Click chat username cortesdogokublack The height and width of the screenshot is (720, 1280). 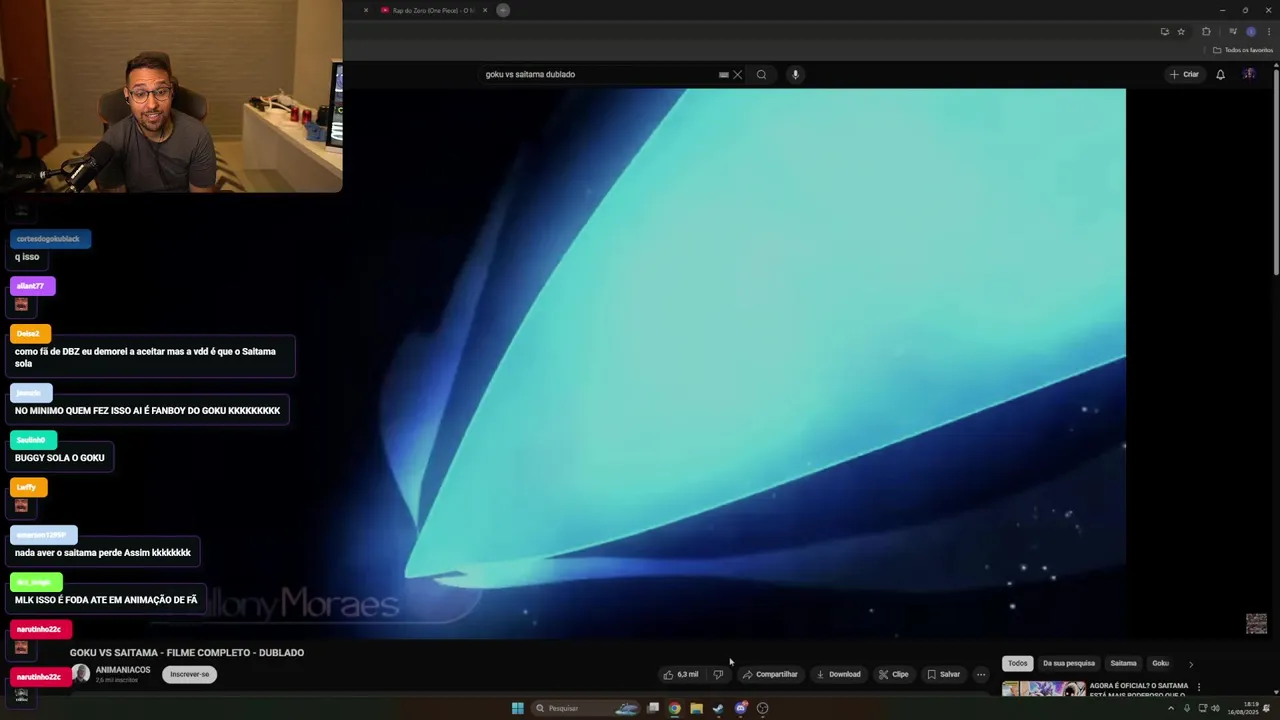pos(48,239)
